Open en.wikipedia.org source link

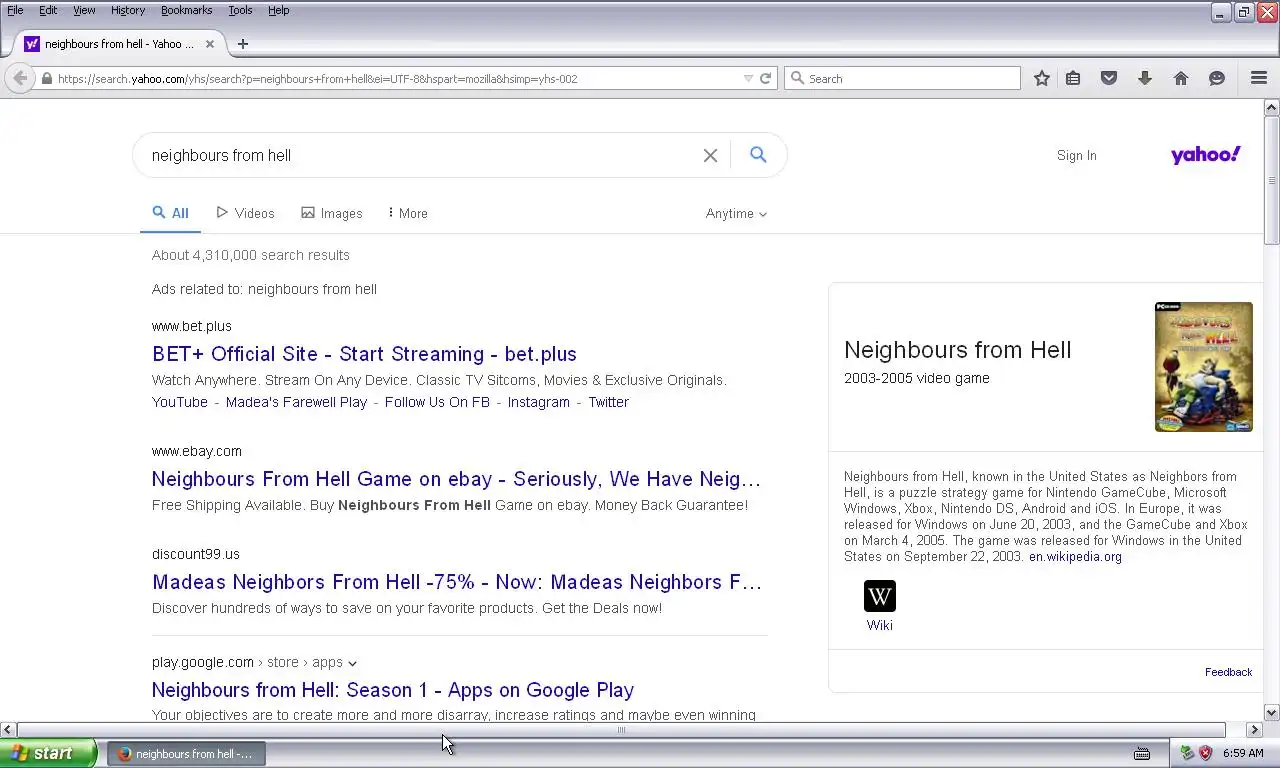tap(1075, 557)
